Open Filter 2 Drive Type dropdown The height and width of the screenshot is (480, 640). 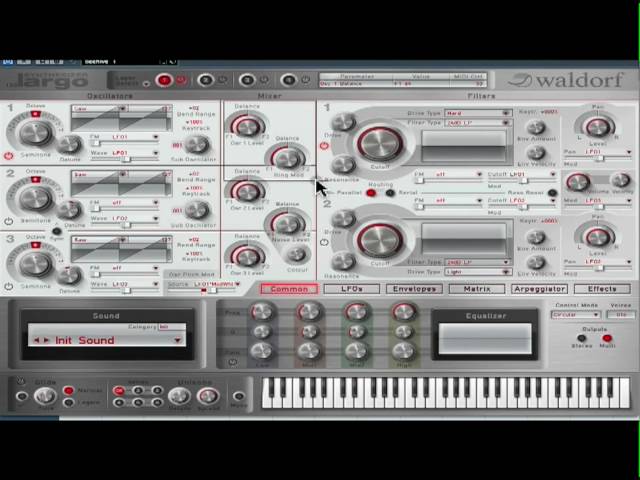point(478,272)
